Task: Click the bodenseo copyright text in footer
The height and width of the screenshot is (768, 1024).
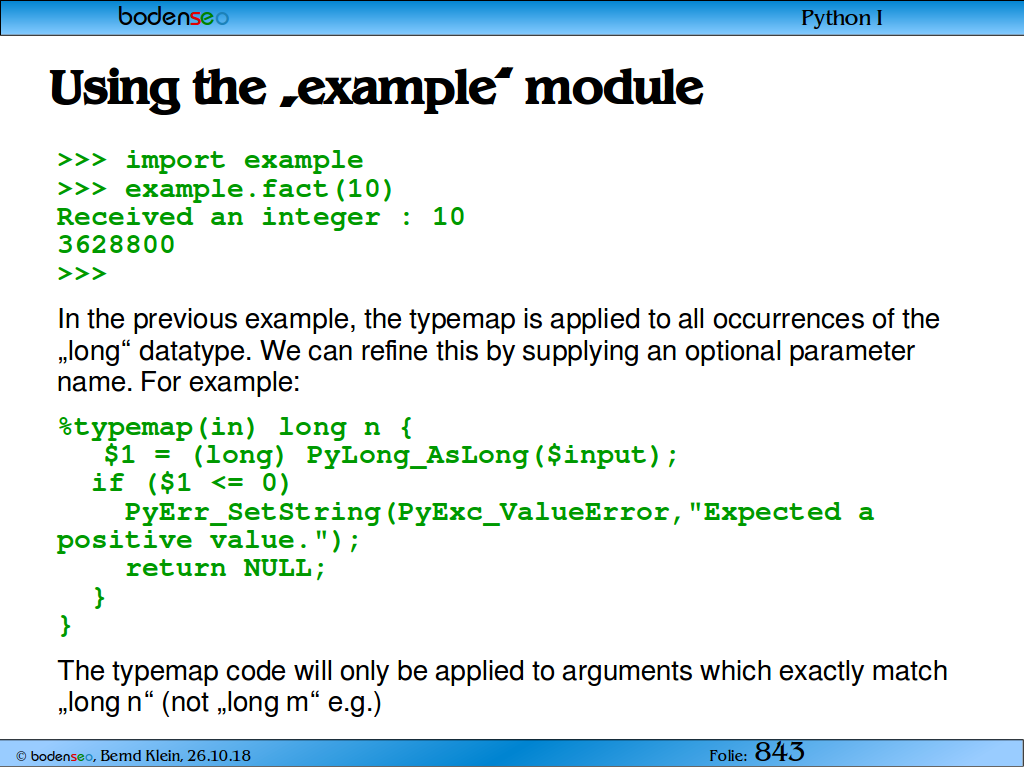Action: pyautogui.click(x=133, y=756)
